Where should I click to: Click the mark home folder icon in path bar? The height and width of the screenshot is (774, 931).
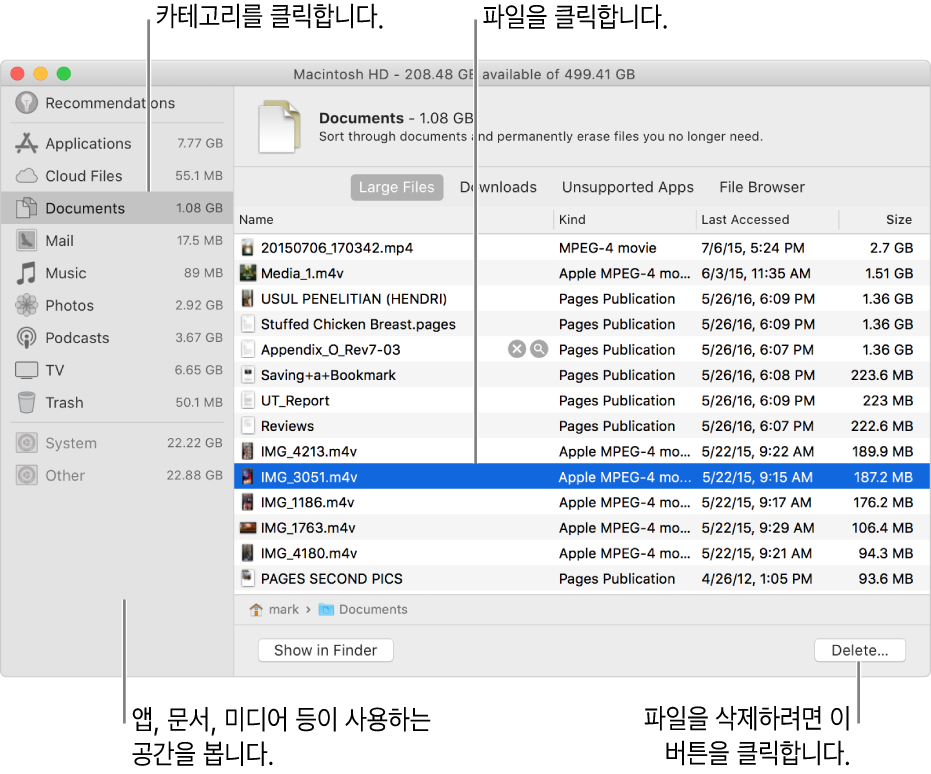coord(256,610)
